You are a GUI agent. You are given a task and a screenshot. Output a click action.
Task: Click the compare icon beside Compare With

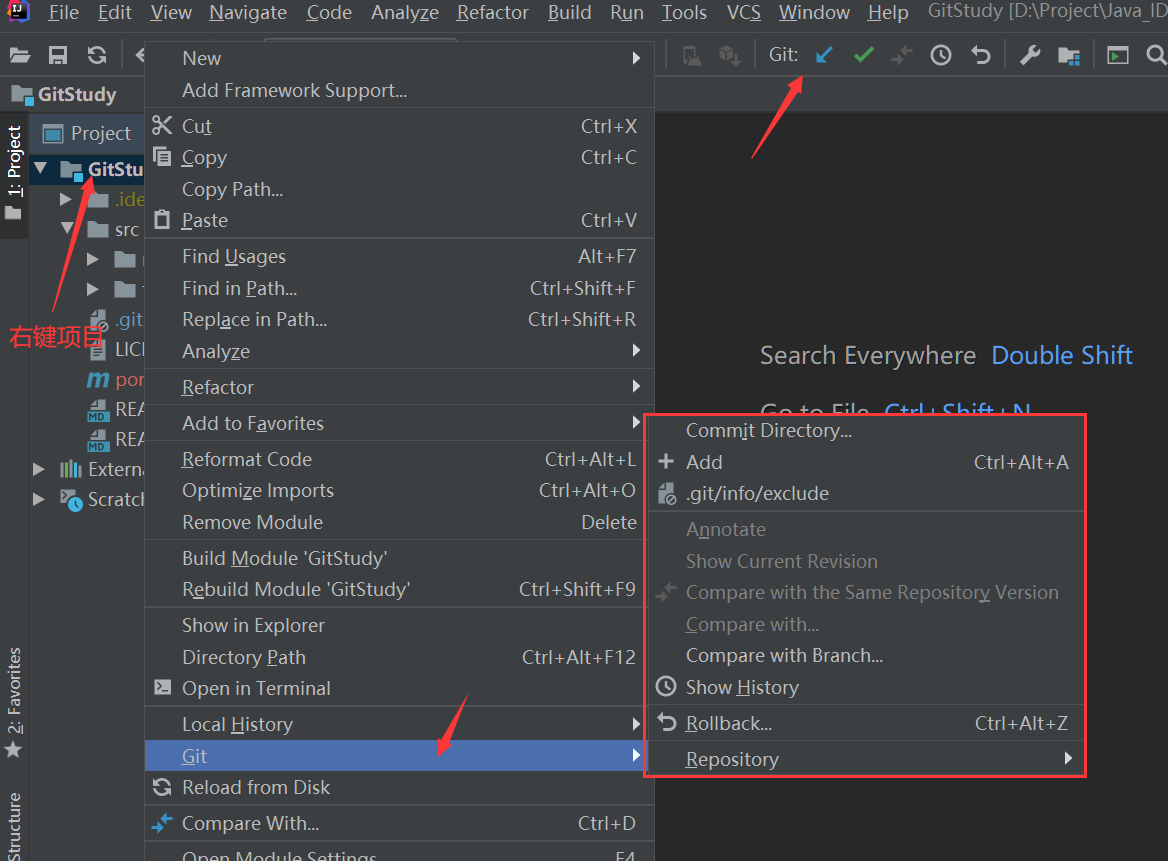coord(162,822)
